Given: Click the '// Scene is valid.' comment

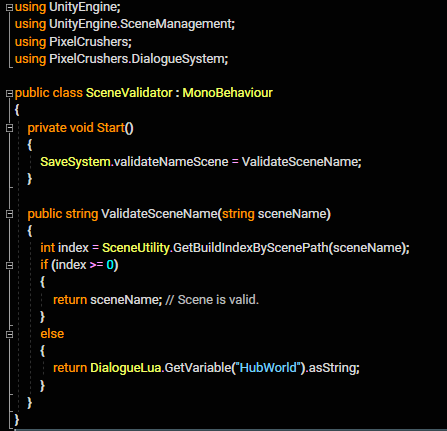Looking at the screenshot, I should [x=212, y=300].
